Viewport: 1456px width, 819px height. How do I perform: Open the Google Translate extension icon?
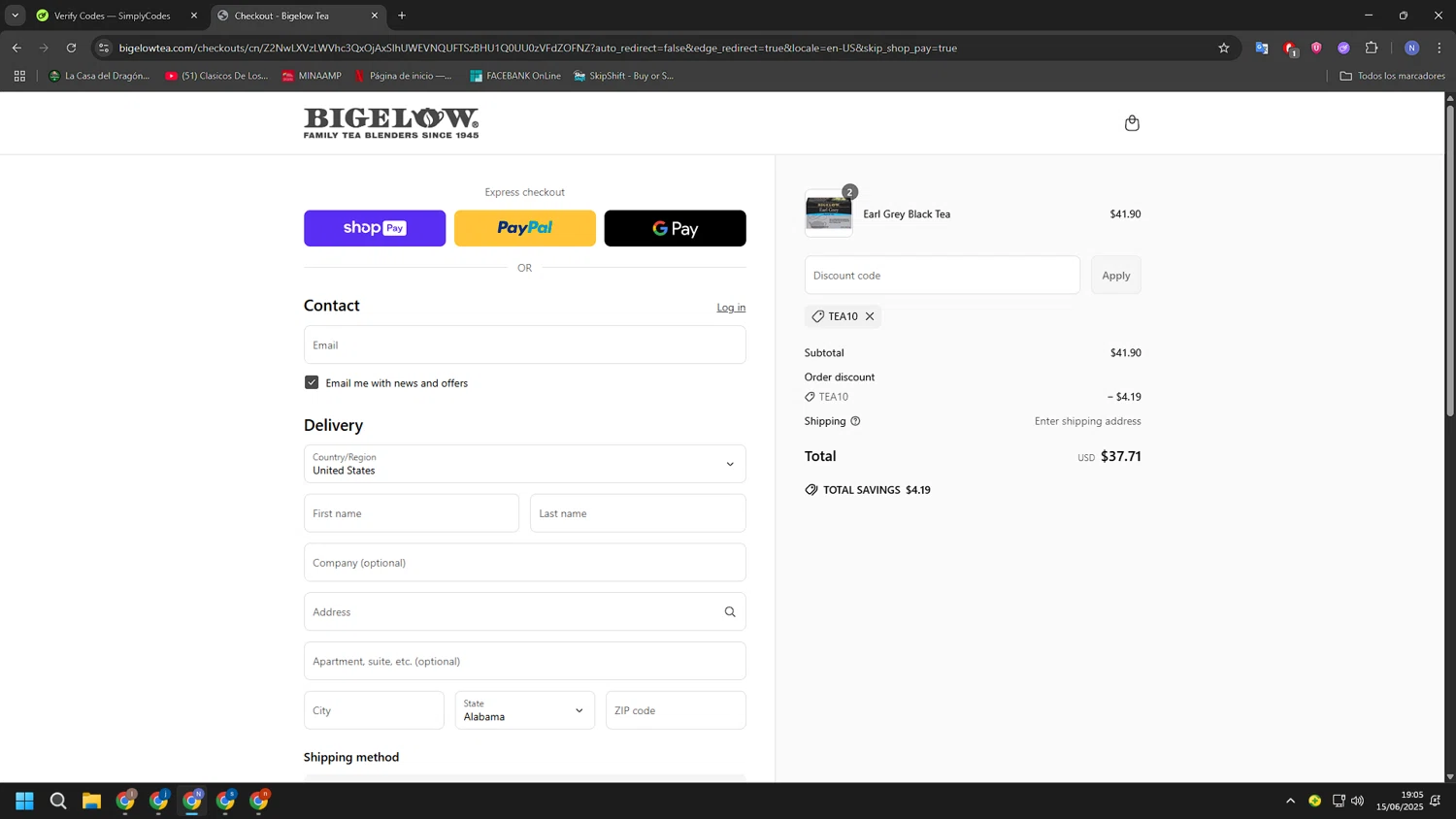1262,48
